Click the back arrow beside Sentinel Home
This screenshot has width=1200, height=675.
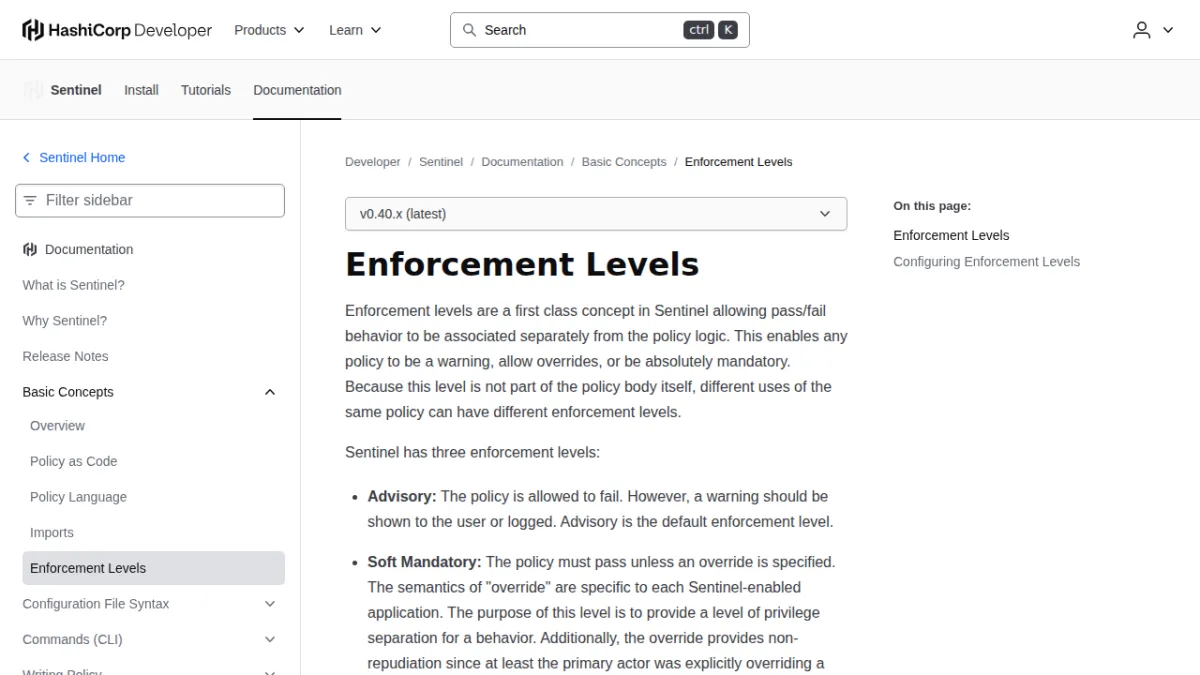[26, 158]
